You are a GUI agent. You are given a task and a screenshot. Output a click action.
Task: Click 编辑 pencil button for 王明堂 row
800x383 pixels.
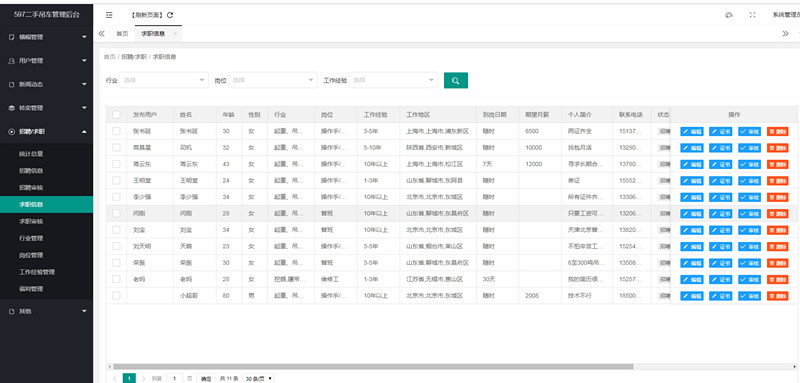tap(692, 181)
